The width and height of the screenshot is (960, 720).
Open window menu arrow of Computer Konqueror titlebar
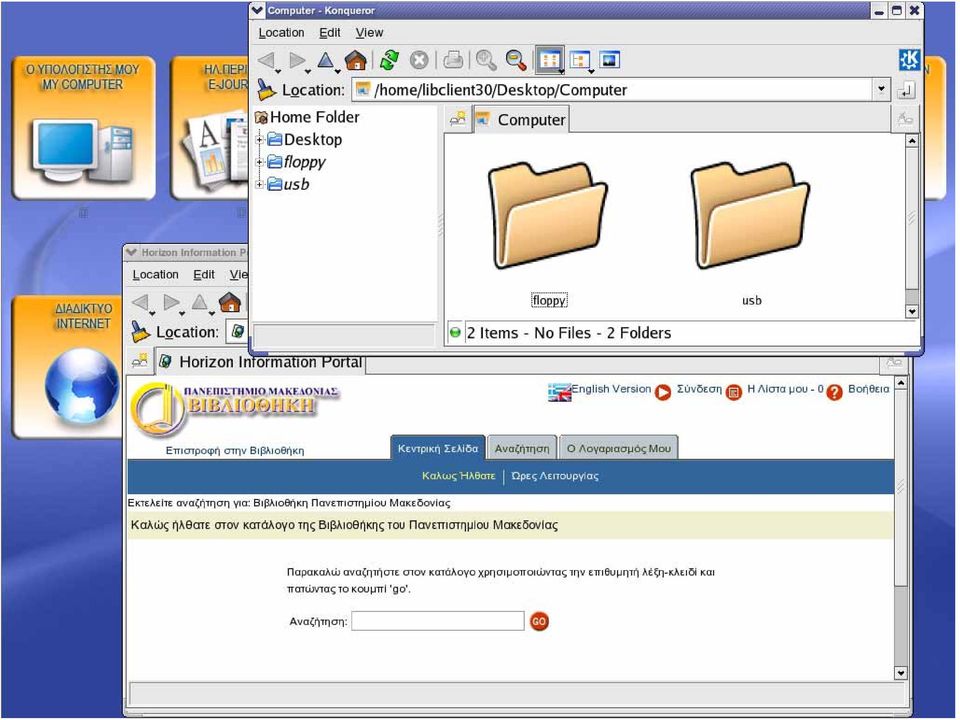257,10
